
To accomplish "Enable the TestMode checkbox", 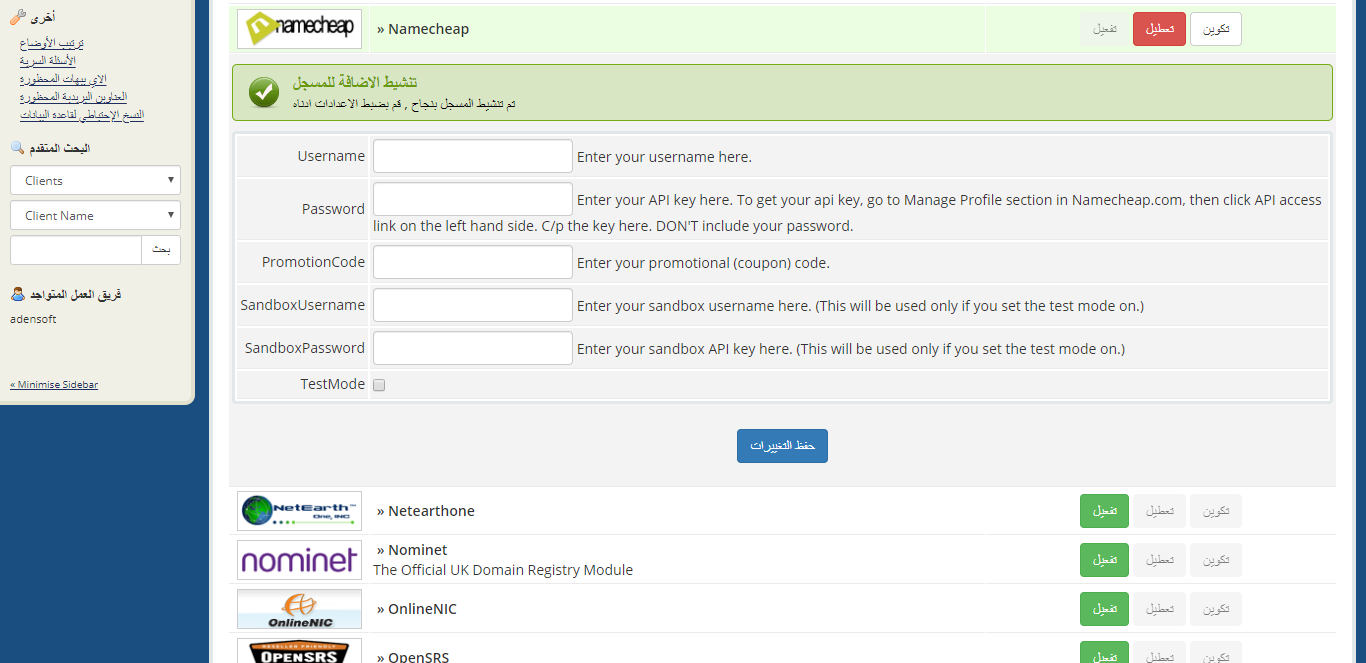I will coord(379,385).
